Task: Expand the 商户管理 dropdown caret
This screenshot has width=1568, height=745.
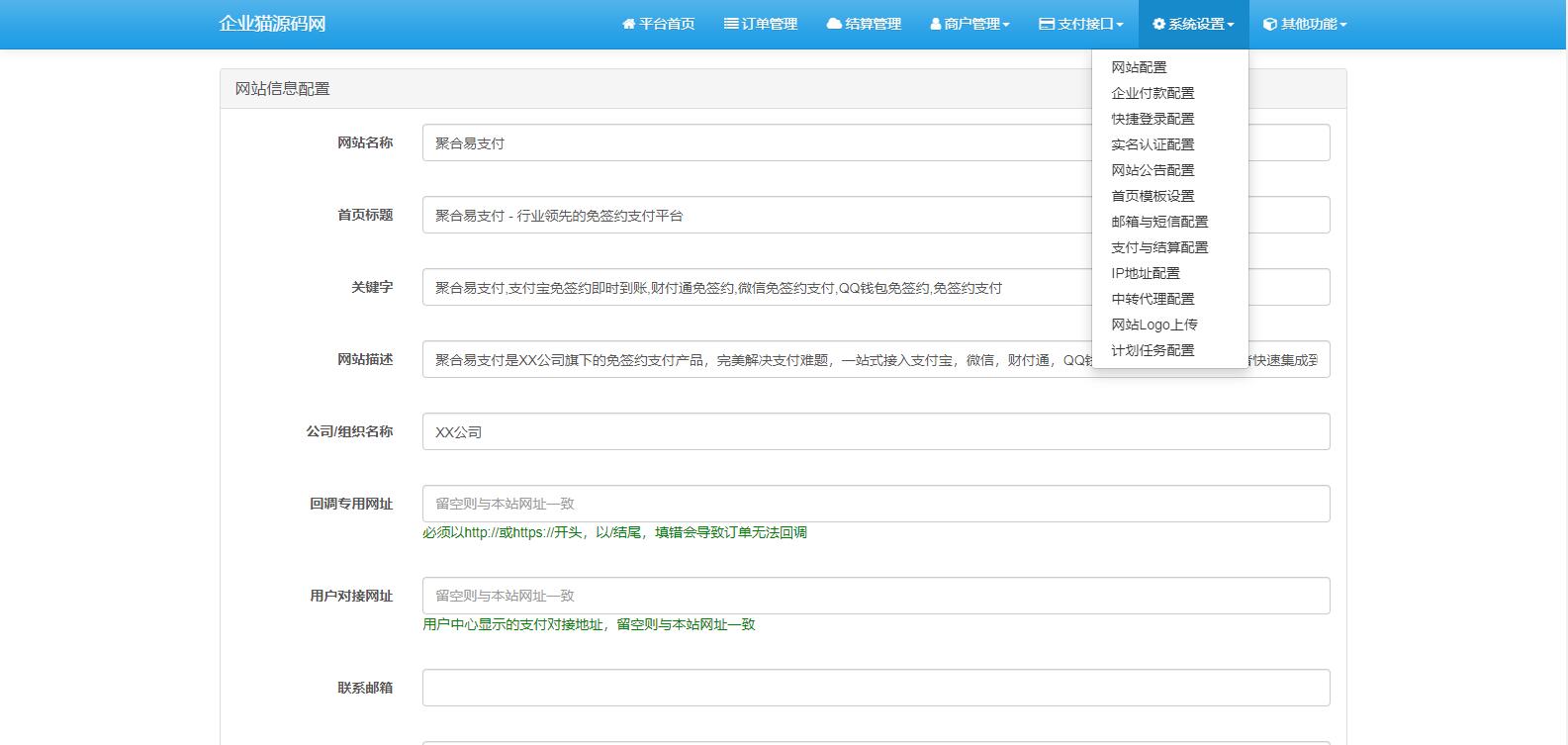Action: [1006, 25]
